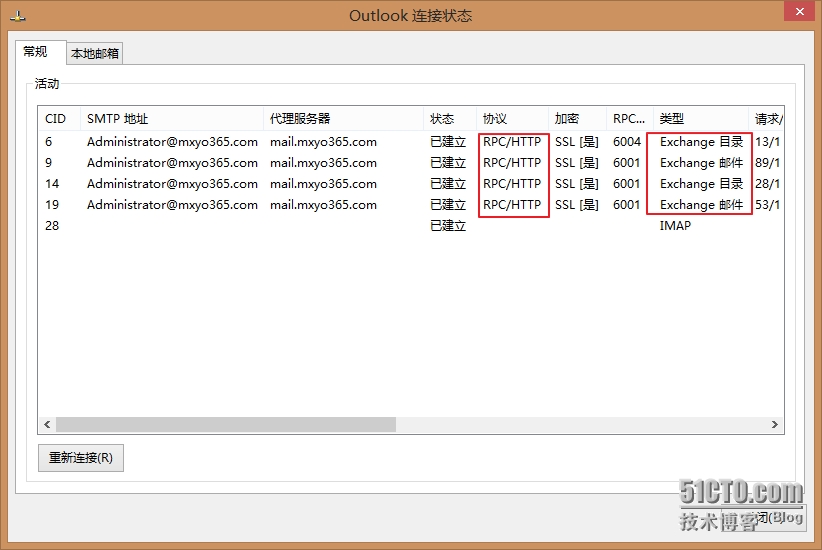The height and width of the screenshot is (550, 822).
Task: Click the horizontal scrollbar thumb
Action: coord(225,425)
